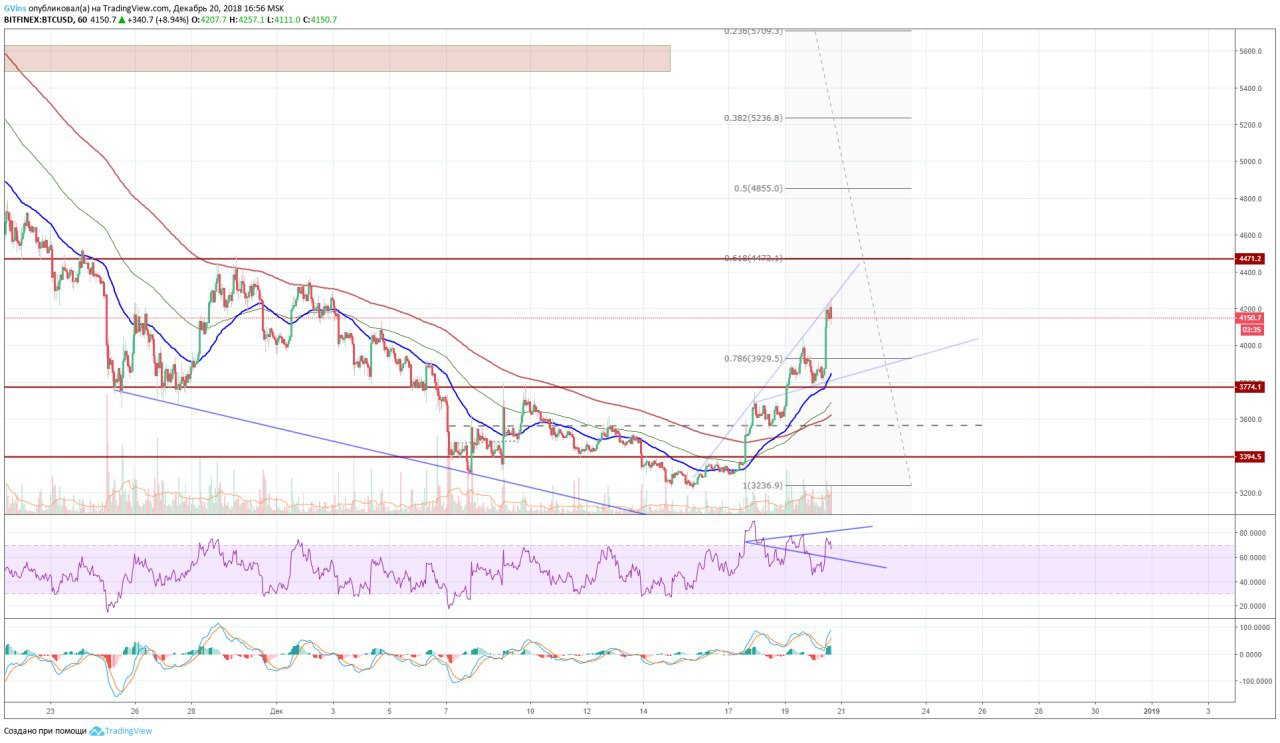Click date 30 on the time axis

[x=1095, y=711]
